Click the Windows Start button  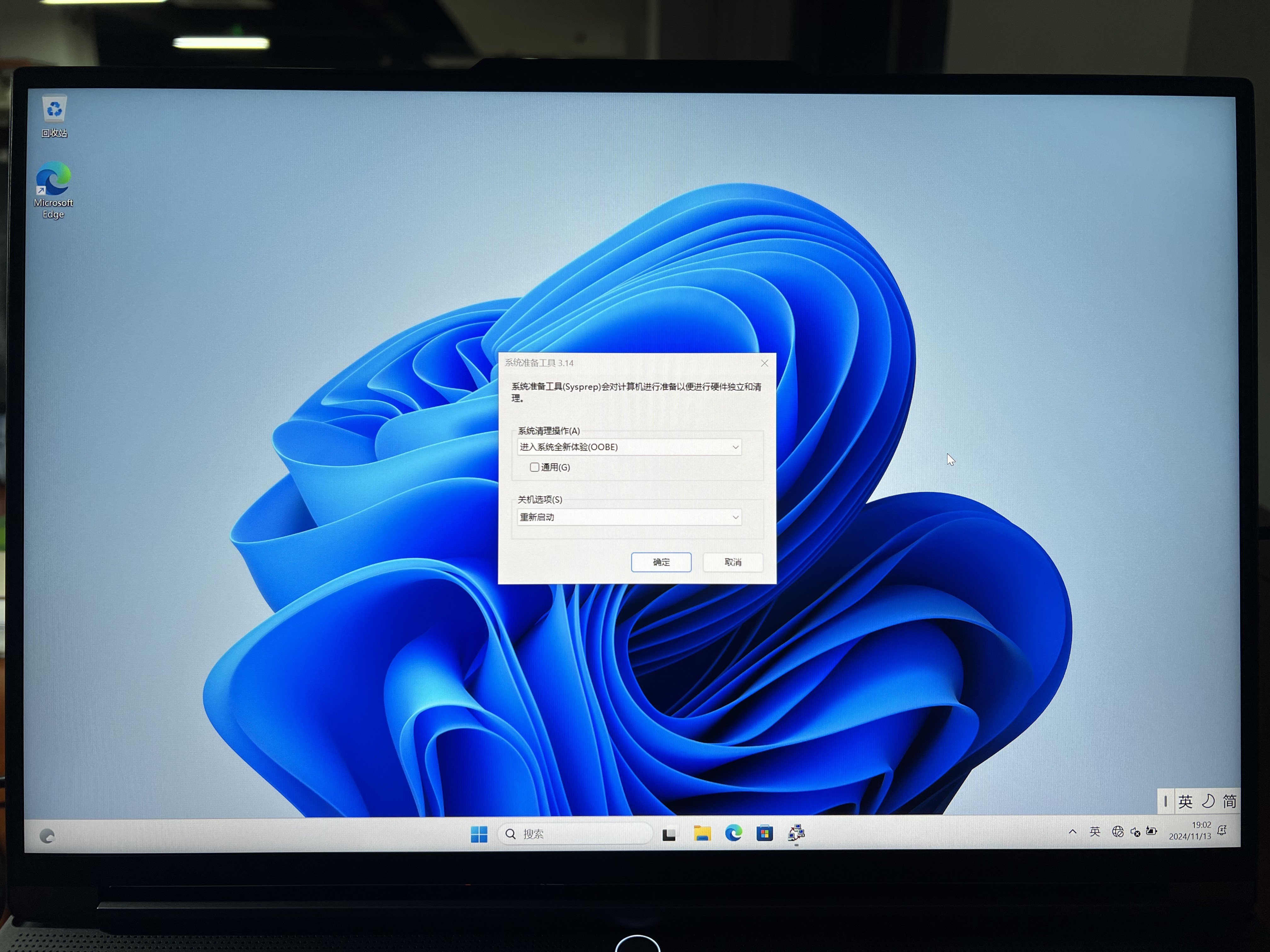pyautogui.click(x=479, y=834)
